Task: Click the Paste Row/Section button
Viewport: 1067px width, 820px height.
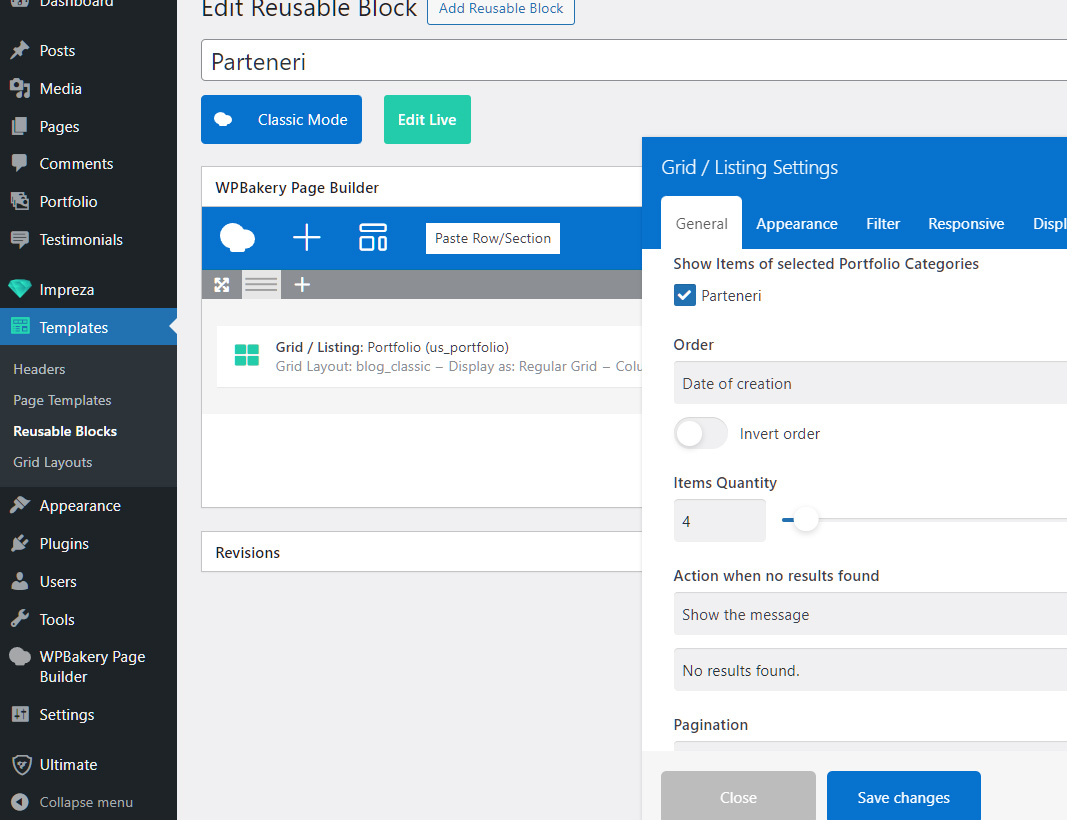Action: click(x=493, y=238)
